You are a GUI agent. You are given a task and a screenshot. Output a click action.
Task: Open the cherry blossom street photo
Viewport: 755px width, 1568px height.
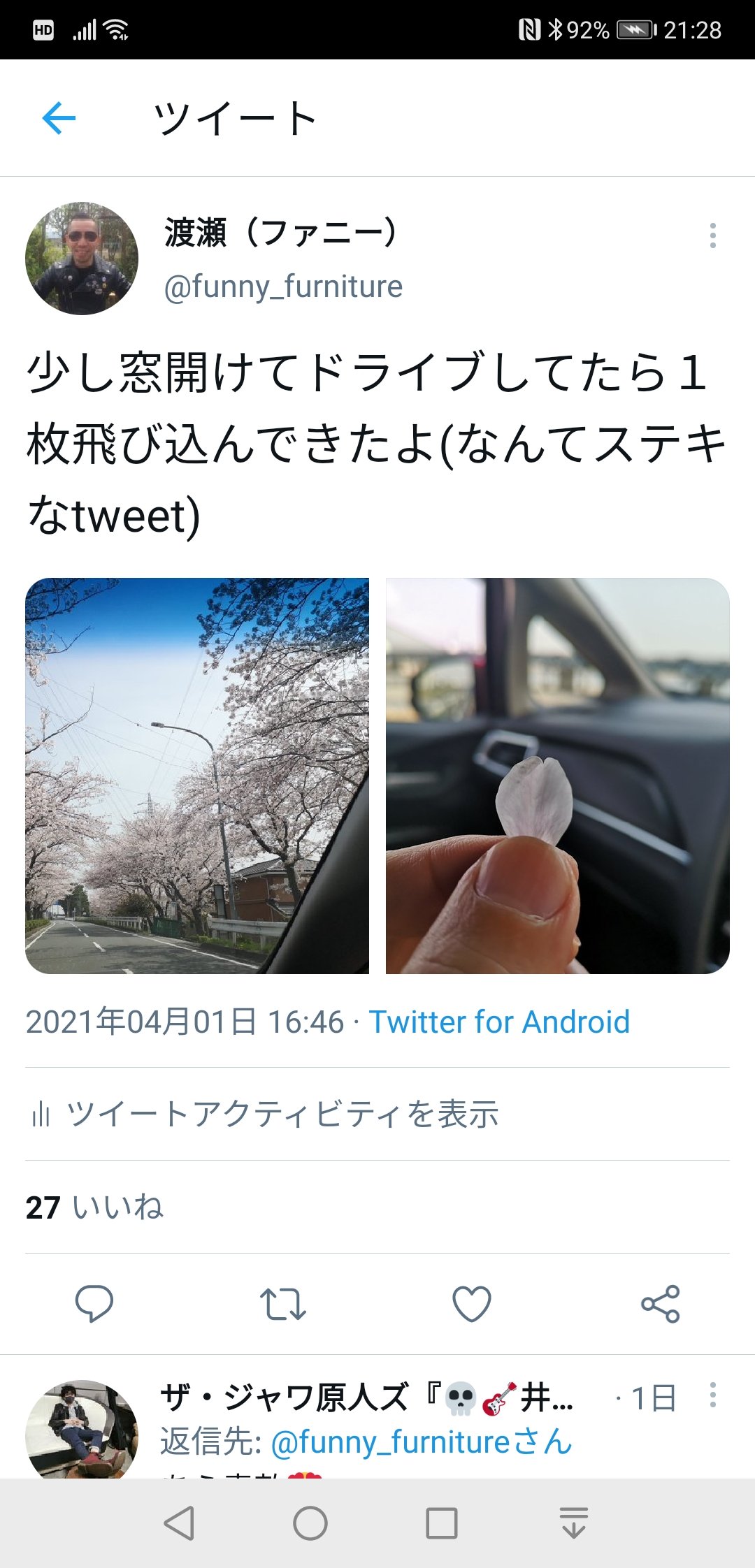[197, 776]
